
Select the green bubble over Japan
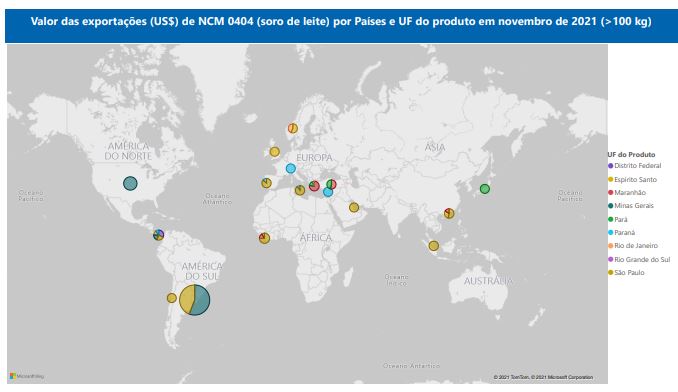coord(485,189)
